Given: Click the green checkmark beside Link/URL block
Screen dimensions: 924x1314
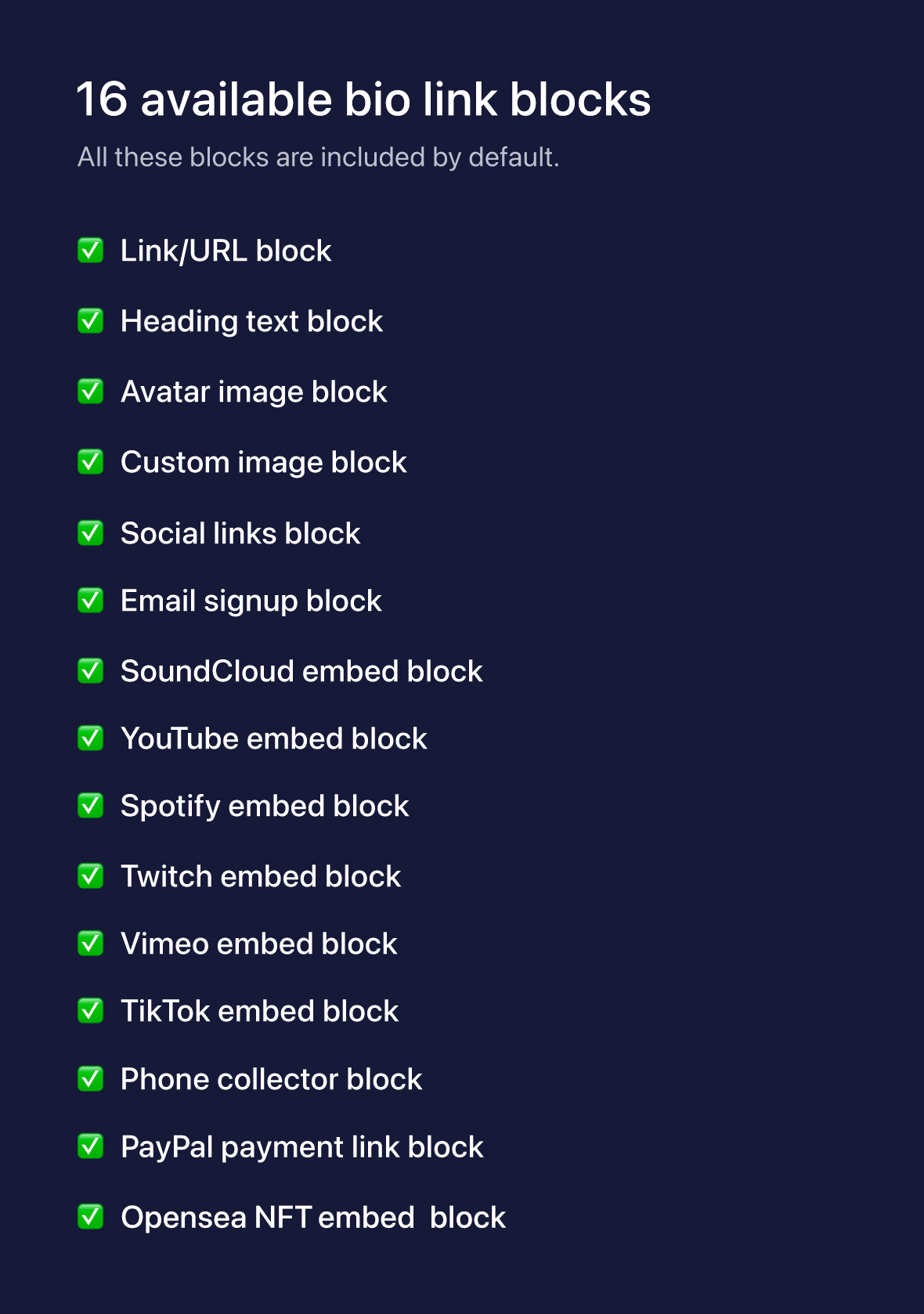Looking at the screenshot, I should pyautogui.click(x=91, y=251).
